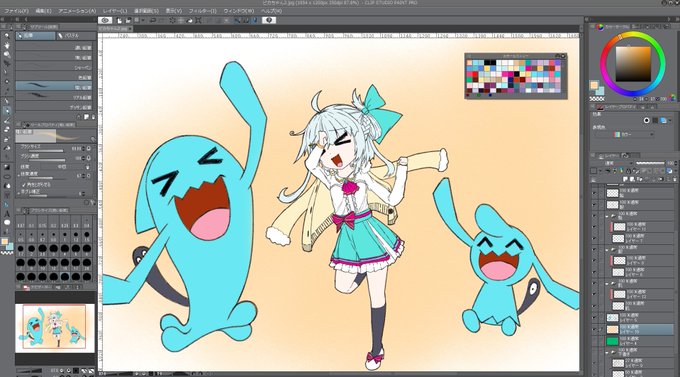
Task: Collapse the bottommost visible layer folder
Action: 607,353
